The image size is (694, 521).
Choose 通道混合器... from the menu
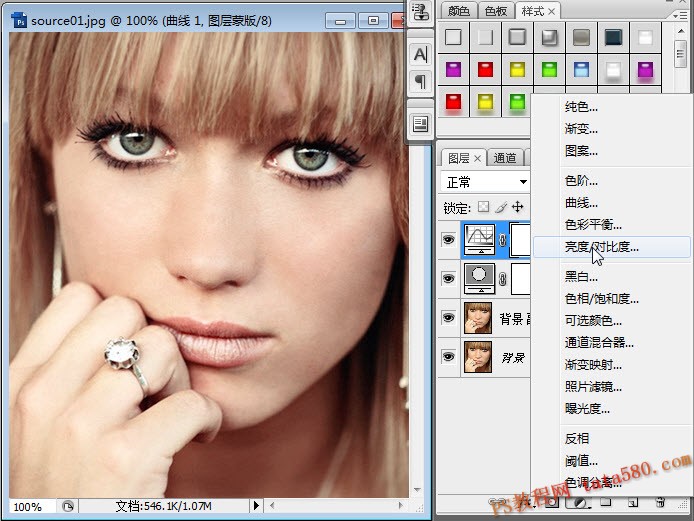612,343
